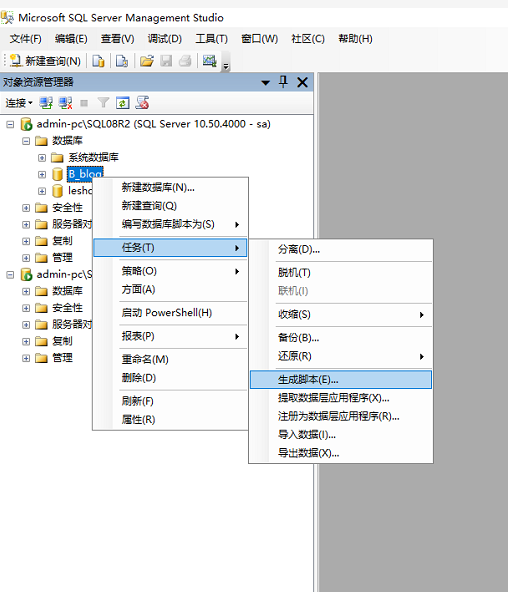This screenshot has height=592, width=508.
Task: Open the 策略(O) submenu
Action: (170, 271)
